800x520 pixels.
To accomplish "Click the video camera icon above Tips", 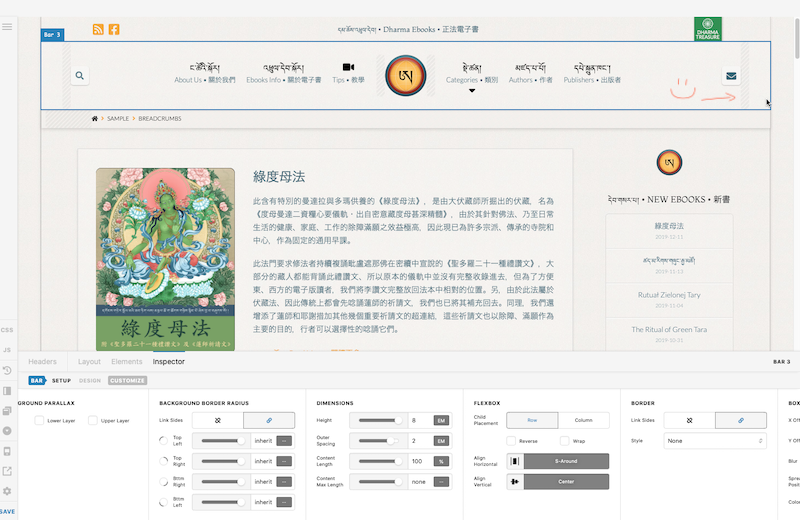I will 348,67.
